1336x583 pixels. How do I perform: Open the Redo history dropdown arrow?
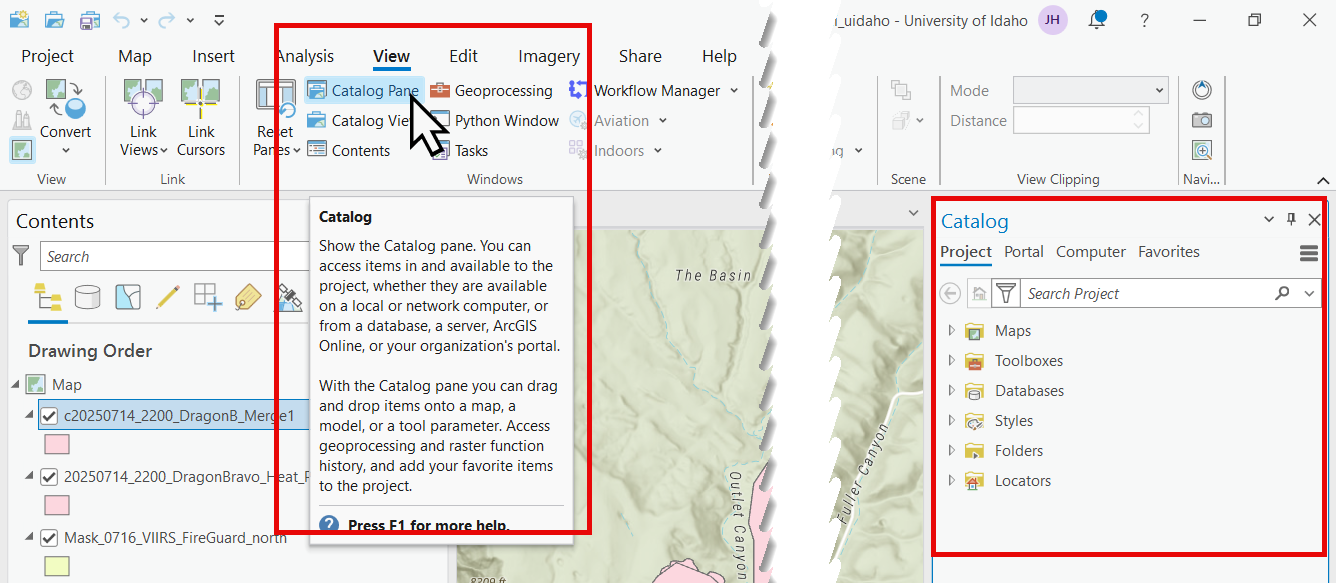point(189,21)
